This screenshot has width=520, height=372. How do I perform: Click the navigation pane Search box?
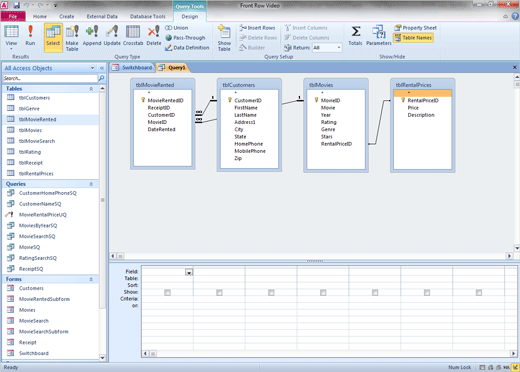(x=50, y=78)
